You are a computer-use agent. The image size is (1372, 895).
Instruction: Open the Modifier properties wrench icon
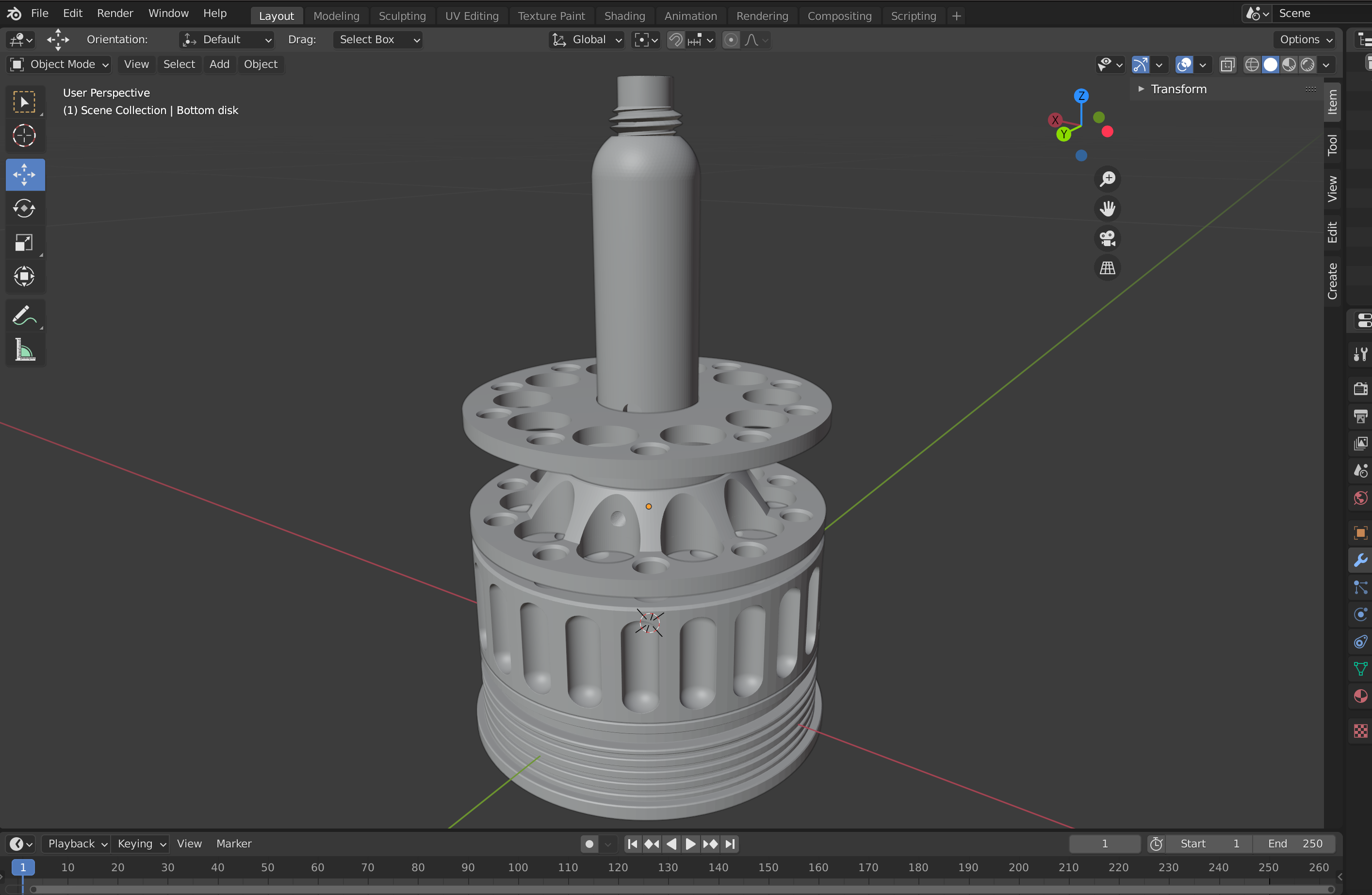click(x=1360, y=560)
